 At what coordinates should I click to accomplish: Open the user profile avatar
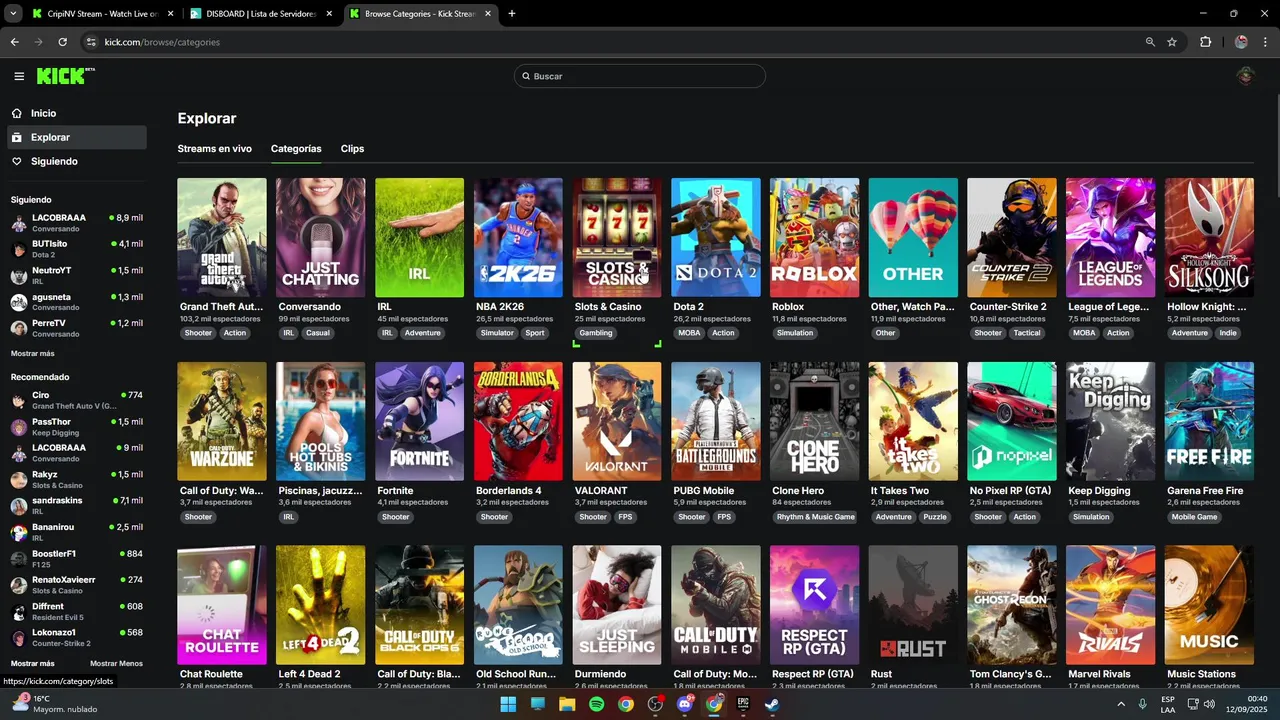click(x=1245, y=76)
